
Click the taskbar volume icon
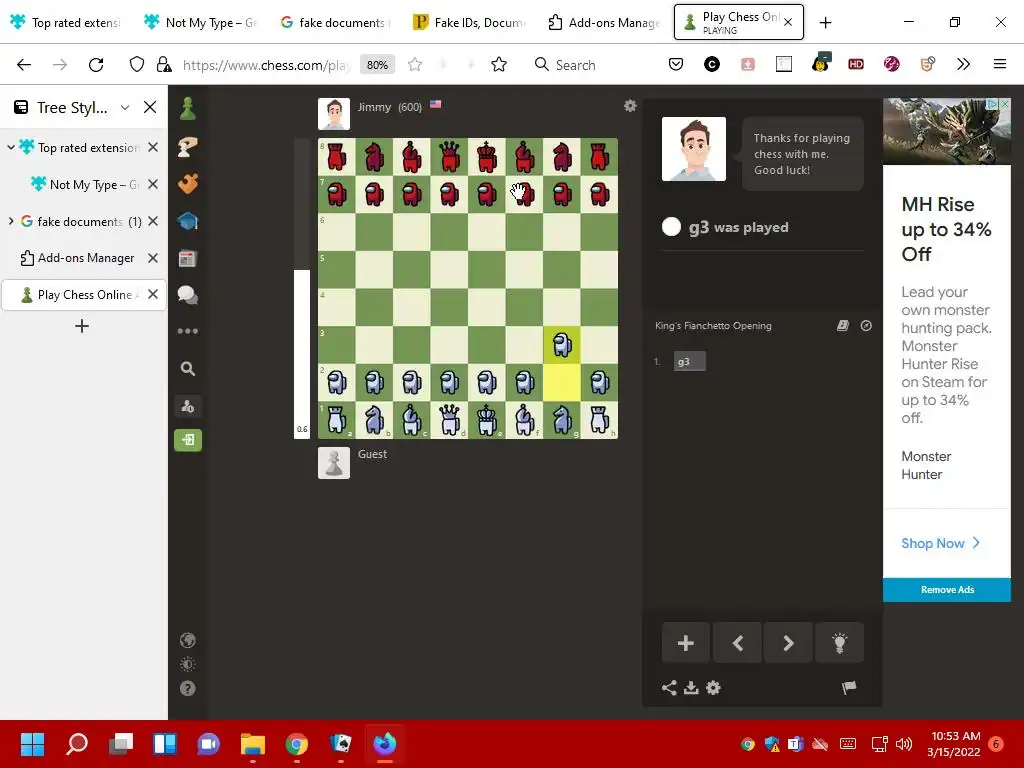pos(904,744)
